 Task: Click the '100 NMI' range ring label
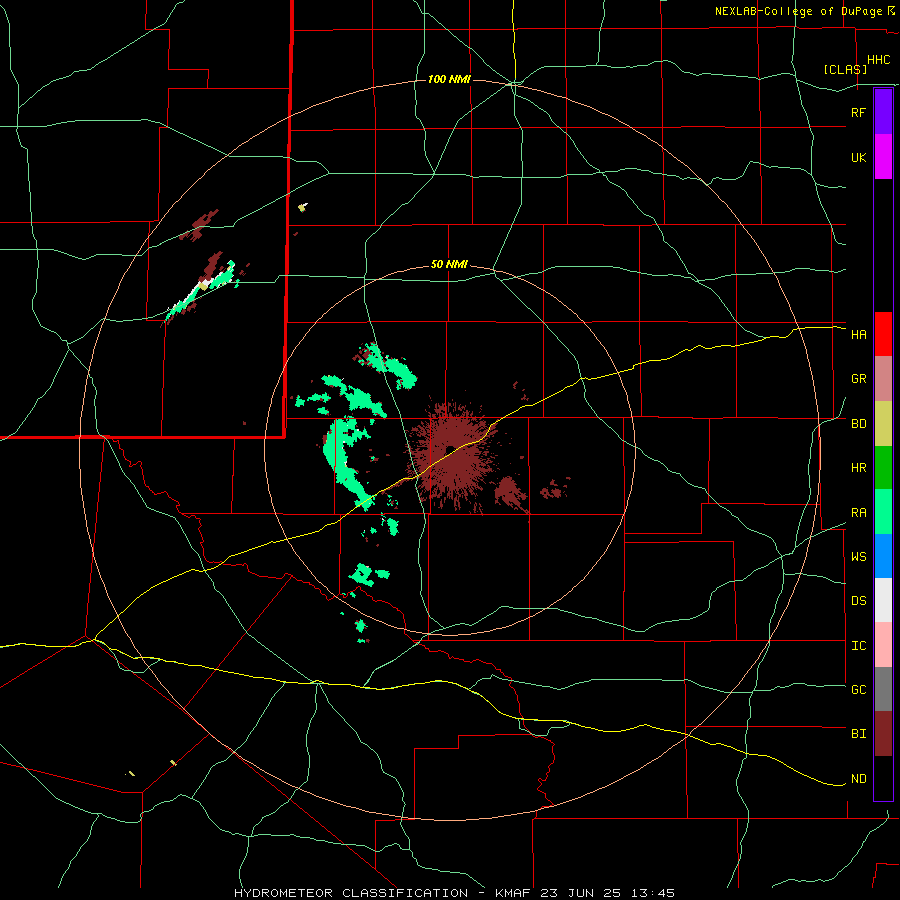449,79
